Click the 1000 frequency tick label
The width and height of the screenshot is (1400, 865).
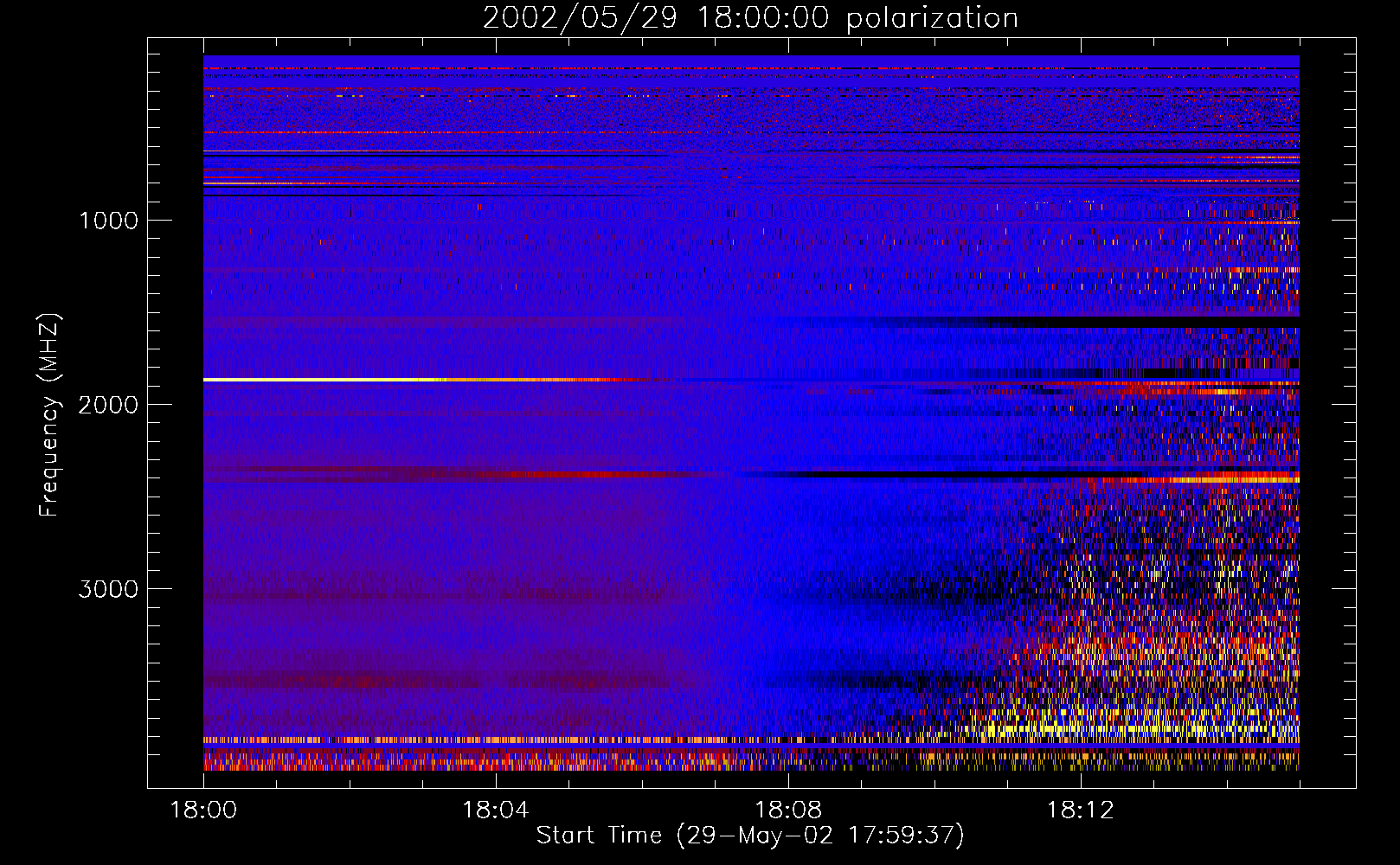pyautogui.click(x=108, y=221)
